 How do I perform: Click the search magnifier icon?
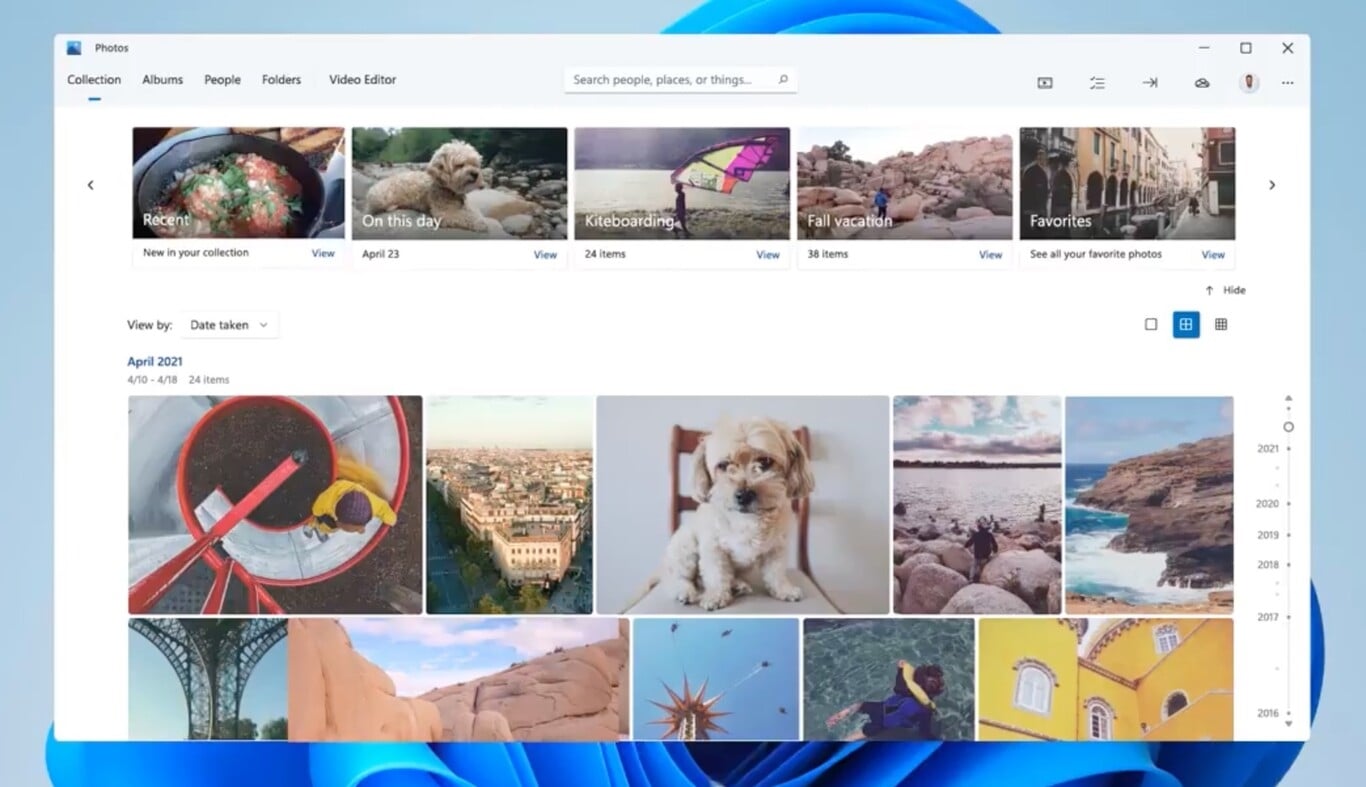coord(783,79)
